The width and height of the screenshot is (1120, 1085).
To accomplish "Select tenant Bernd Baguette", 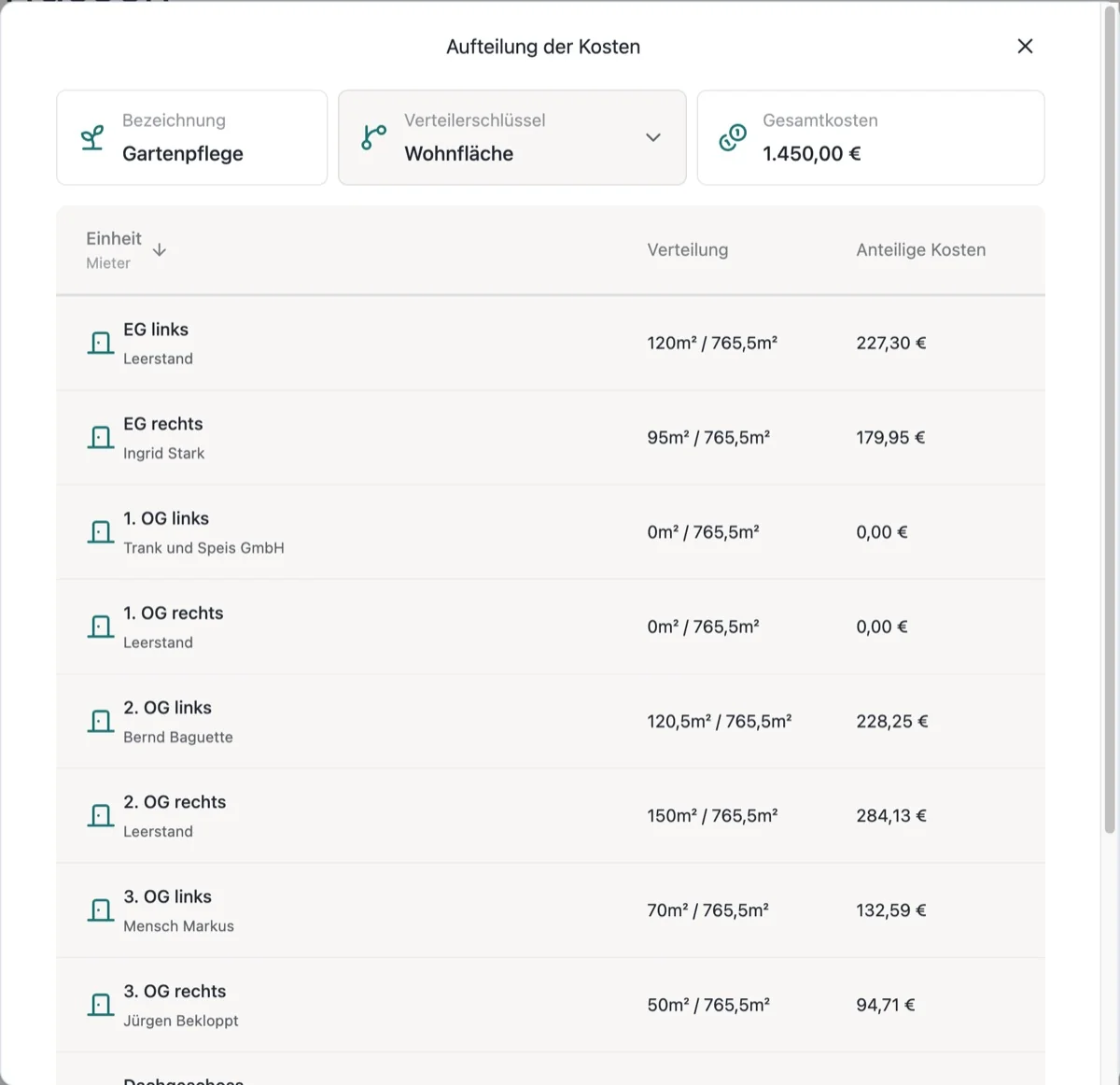I will point(178,737).
